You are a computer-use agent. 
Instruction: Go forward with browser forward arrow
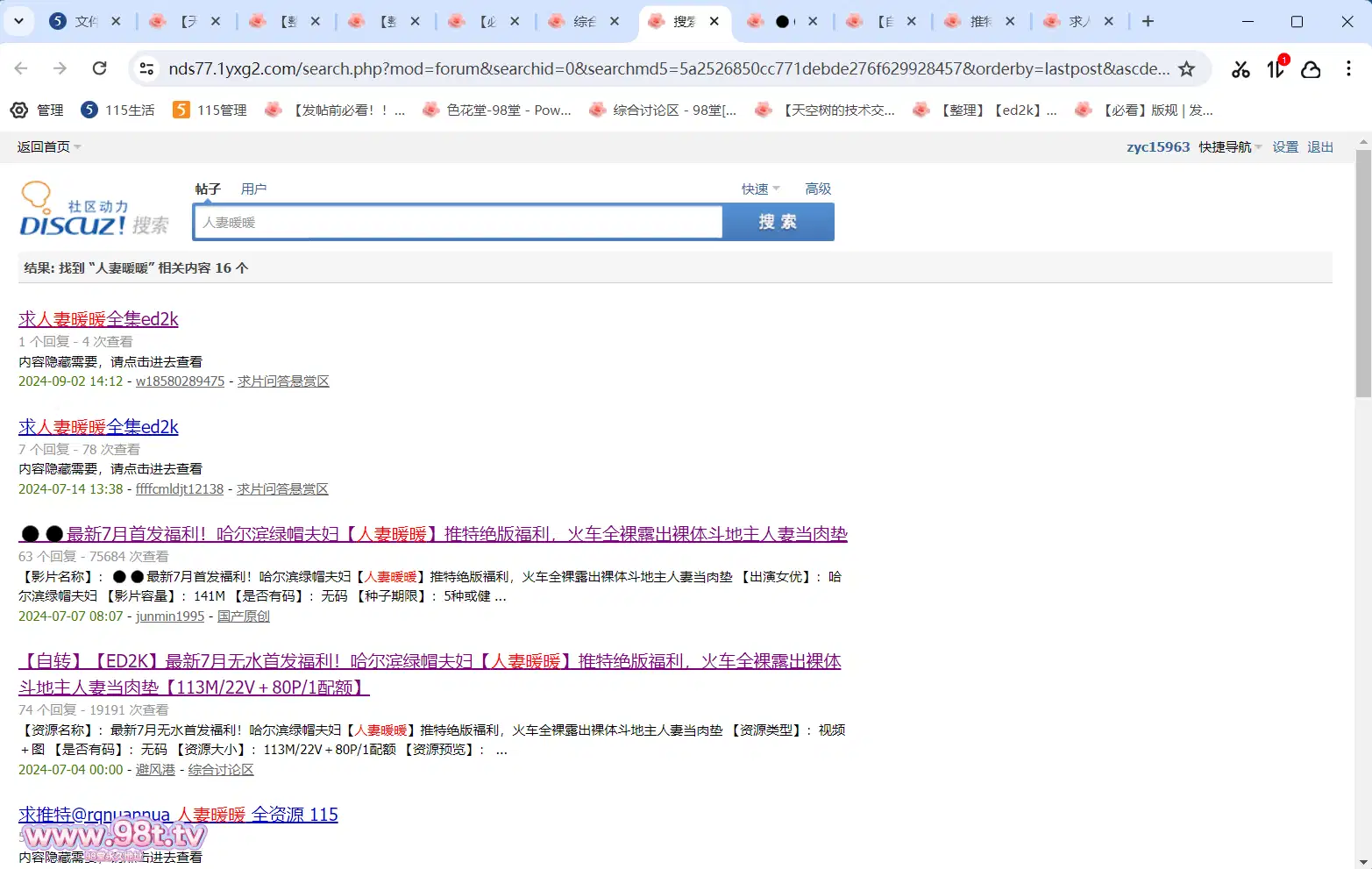[60, 68]
